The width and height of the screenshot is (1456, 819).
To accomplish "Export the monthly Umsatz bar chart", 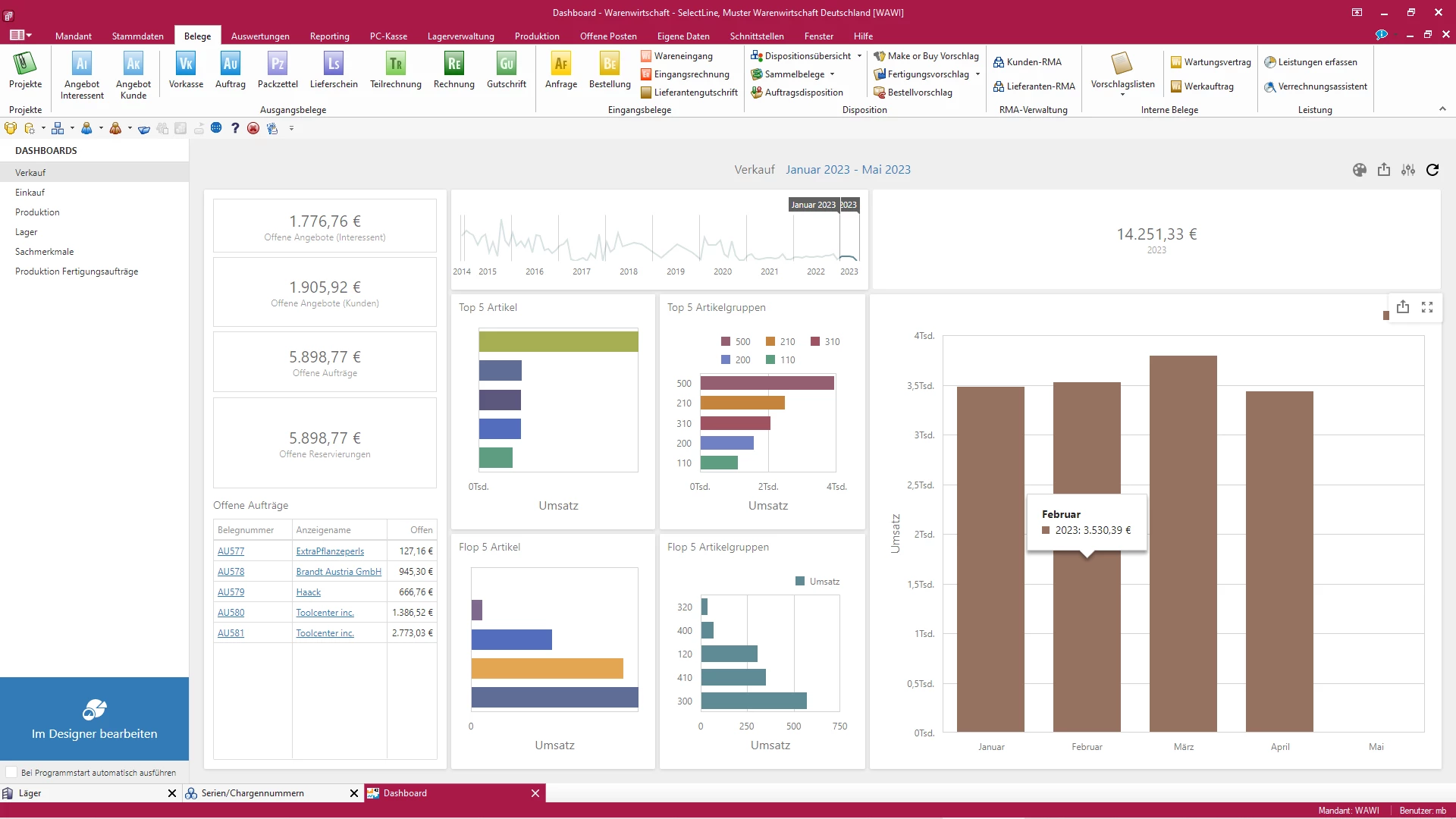I will coord(1403,306).
